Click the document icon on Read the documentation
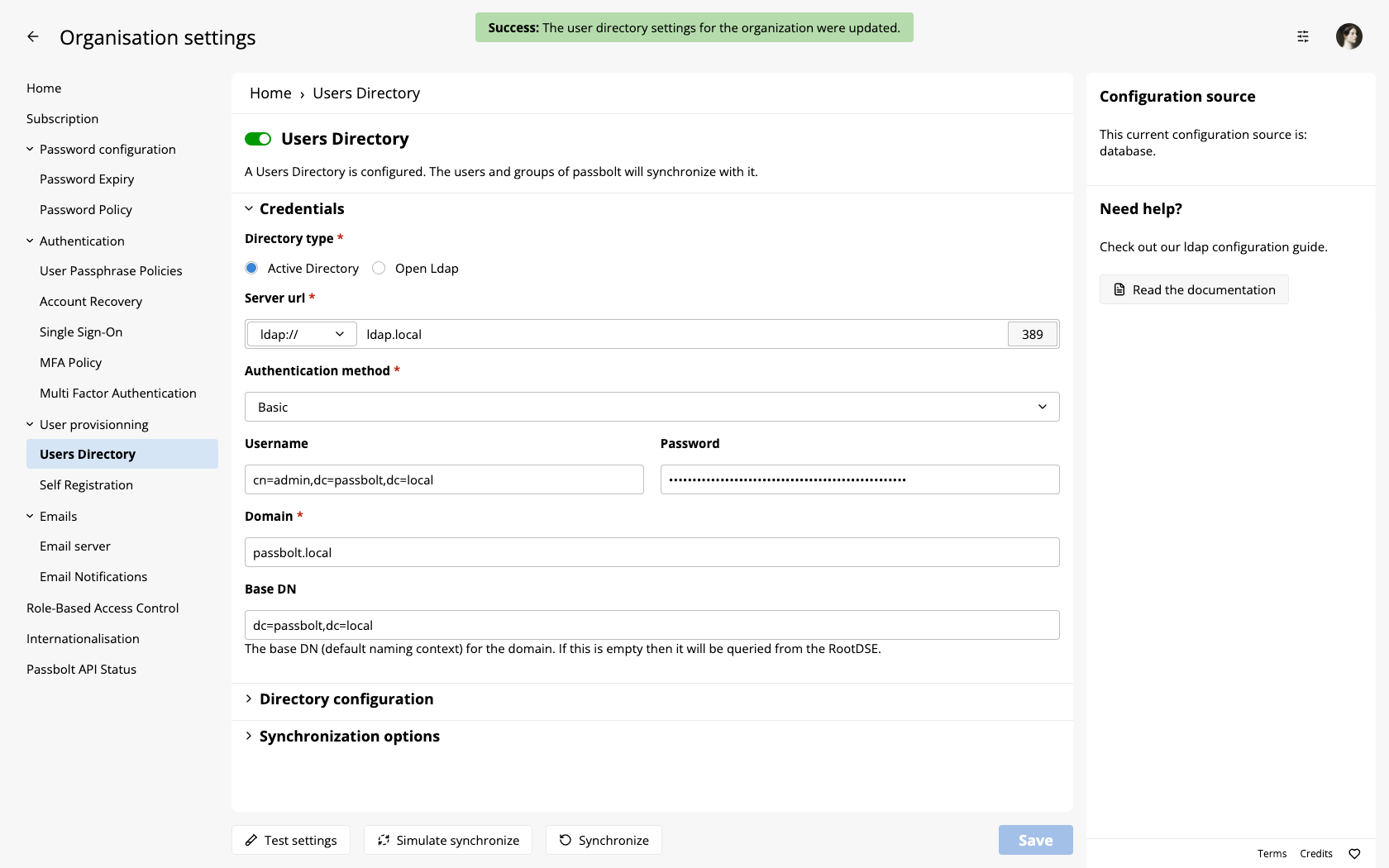The width and height of the screenshot is (1389, 868). [1119, 289]
